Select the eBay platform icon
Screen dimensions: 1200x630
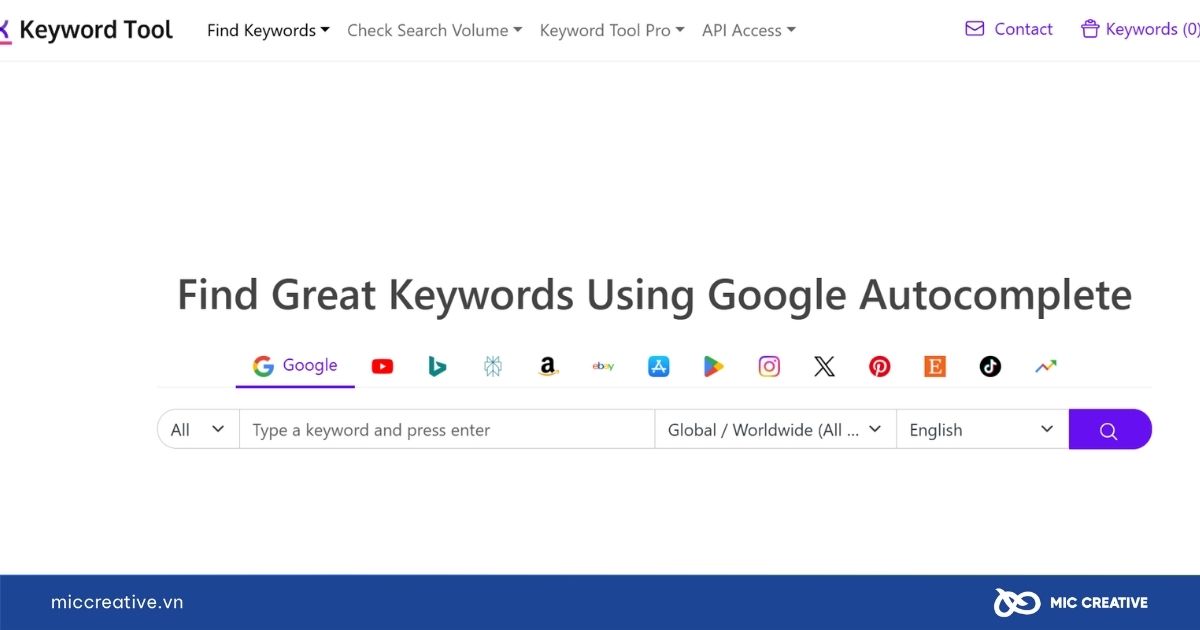point(603,366)
